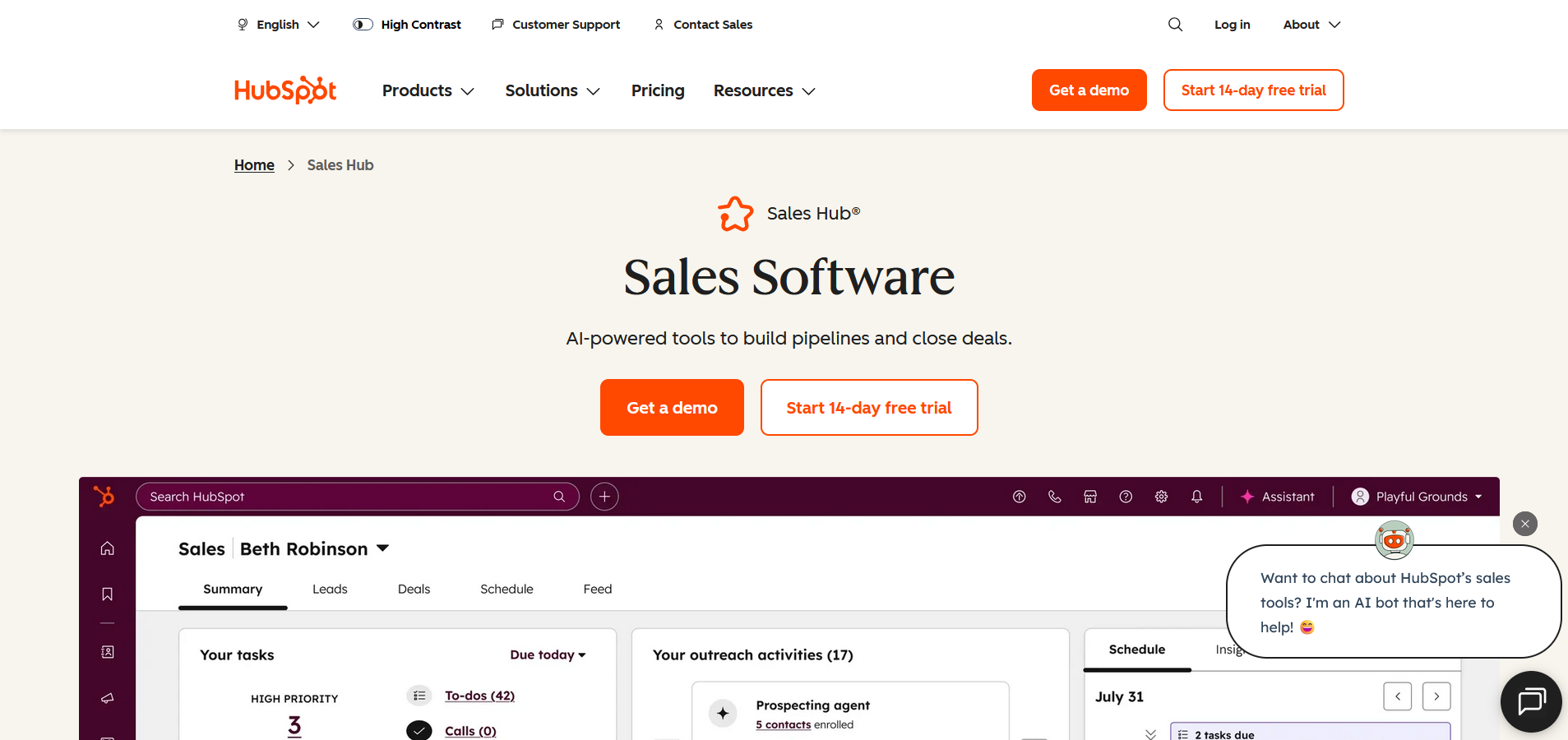
Task: Click the upgrade arrow icon in app header
Action: pos(1019,497)
